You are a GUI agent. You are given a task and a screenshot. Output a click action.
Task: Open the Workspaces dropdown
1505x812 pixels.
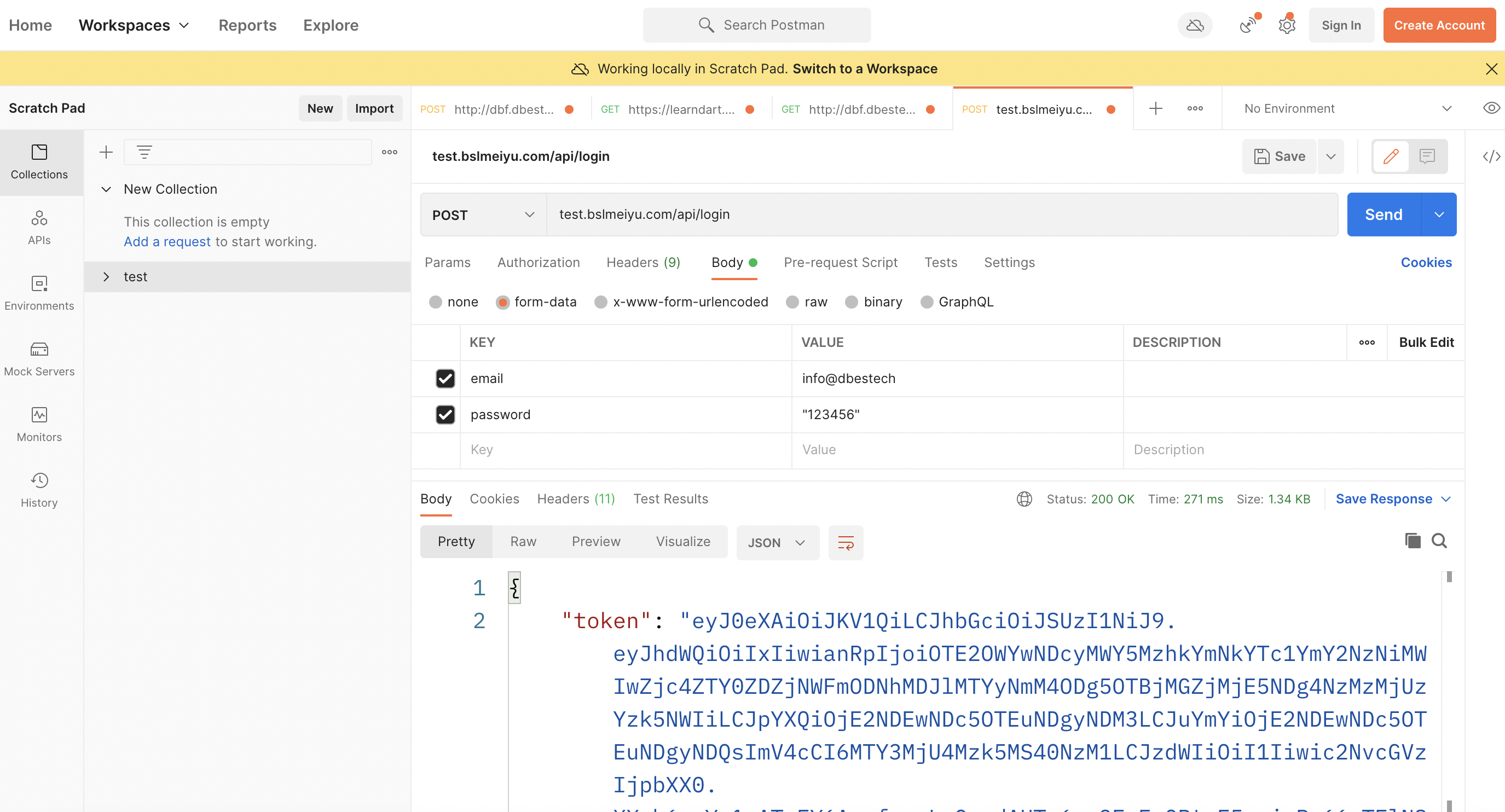click(135, 25)
